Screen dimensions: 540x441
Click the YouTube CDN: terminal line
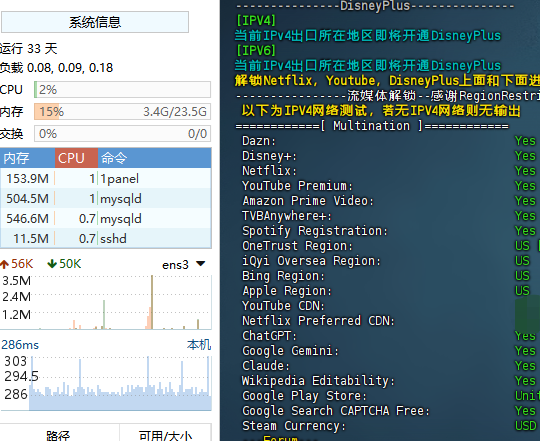click(x=283, y=306)
